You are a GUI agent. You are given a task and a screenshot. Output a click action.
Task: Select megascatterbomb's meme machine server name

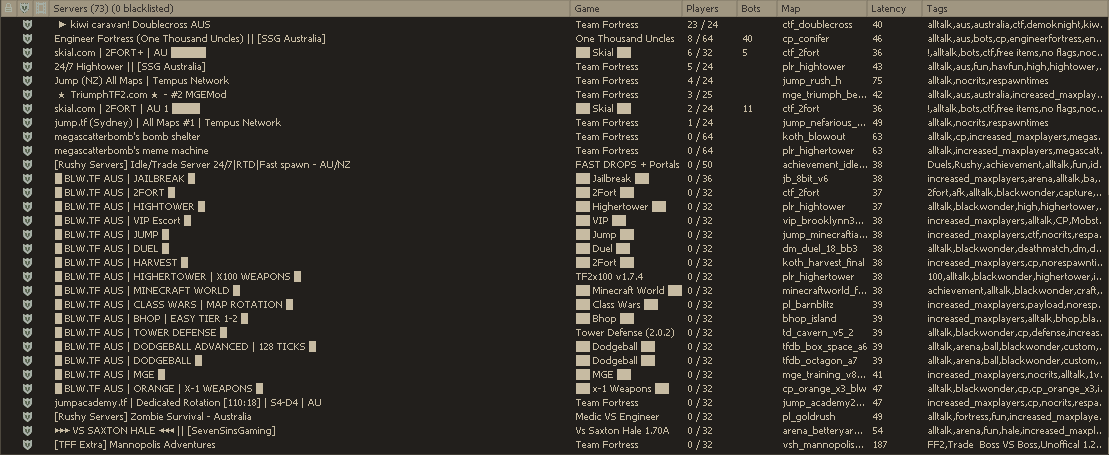[131, 151]
